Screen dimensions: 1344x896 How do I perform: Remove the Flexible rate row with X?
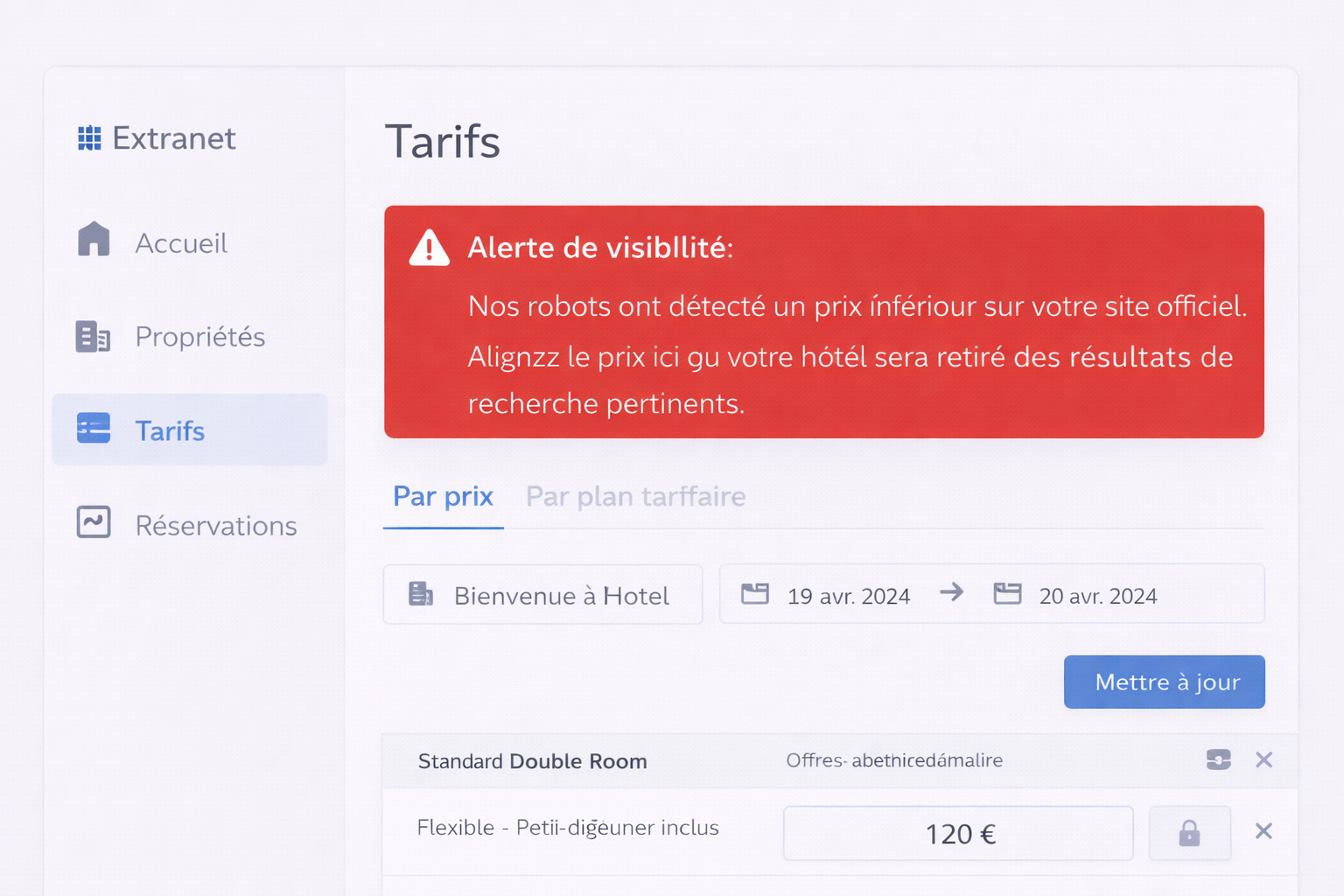pos(1263,831)
